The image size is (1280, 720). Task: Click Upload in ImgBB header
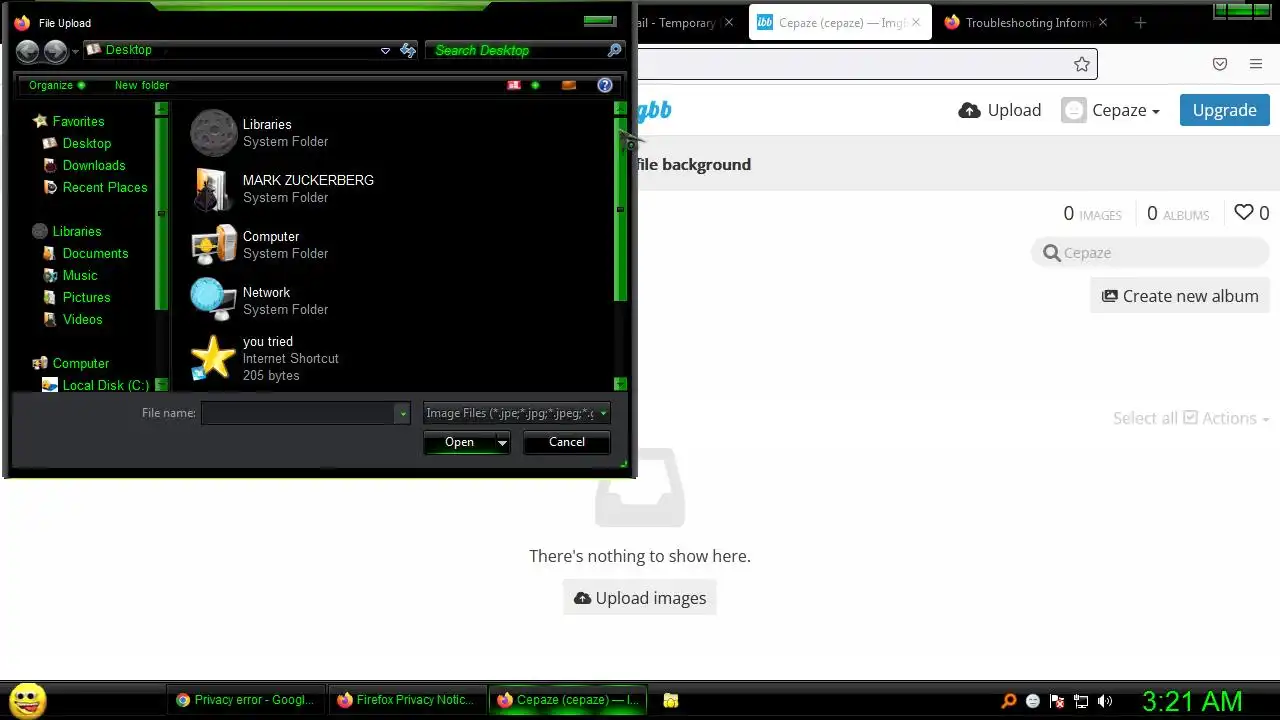click(999, 110)
